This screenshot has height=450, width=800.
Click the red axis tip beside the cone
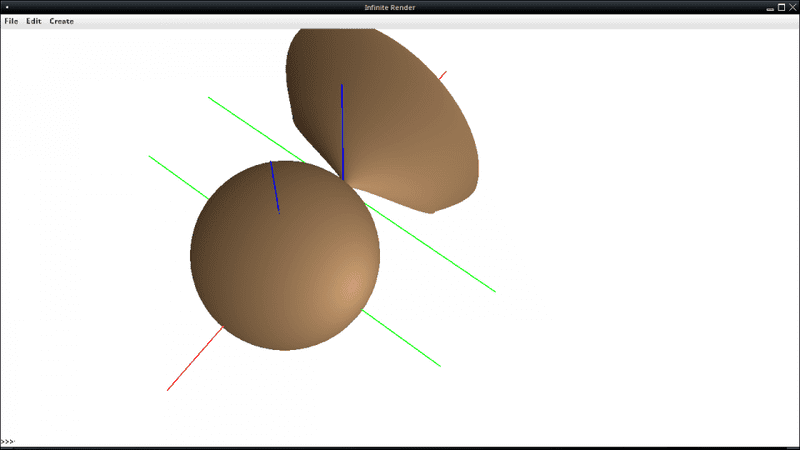click(x=442, y=74)
